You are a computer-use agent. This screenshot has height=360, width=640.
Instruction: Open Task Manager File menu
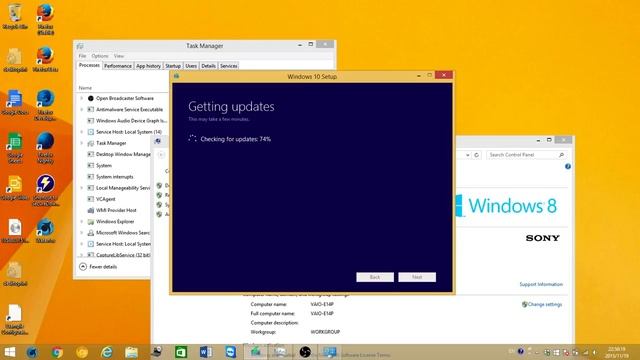coord(82,56)
